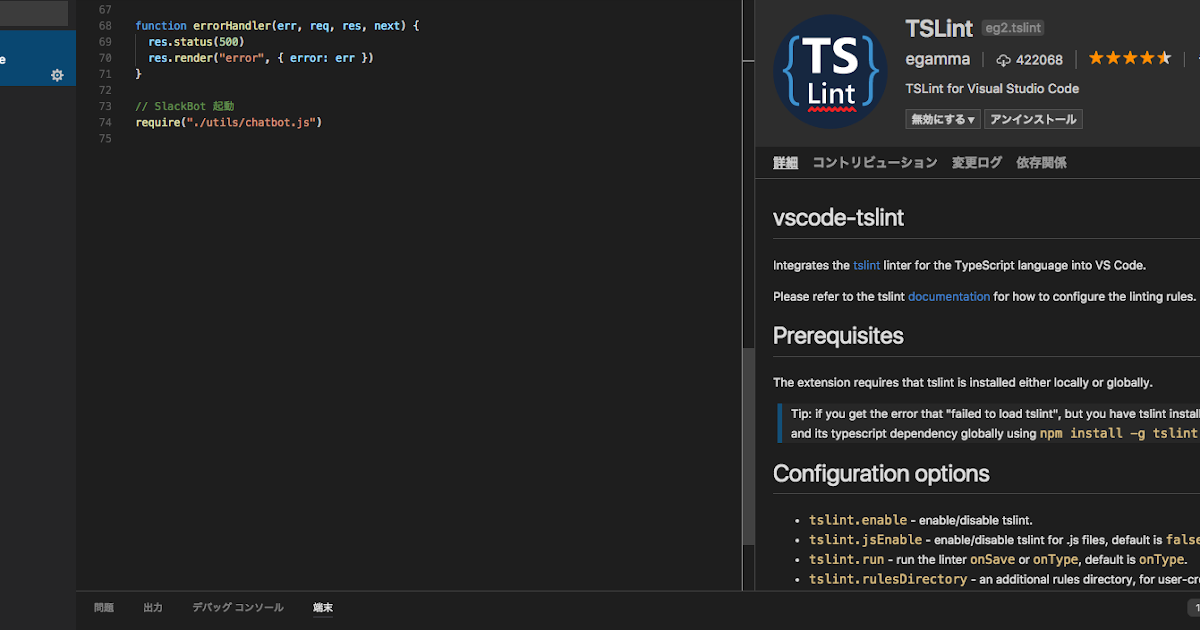
Task: Open the コントリビューション tab
Action: coord(873,162)
